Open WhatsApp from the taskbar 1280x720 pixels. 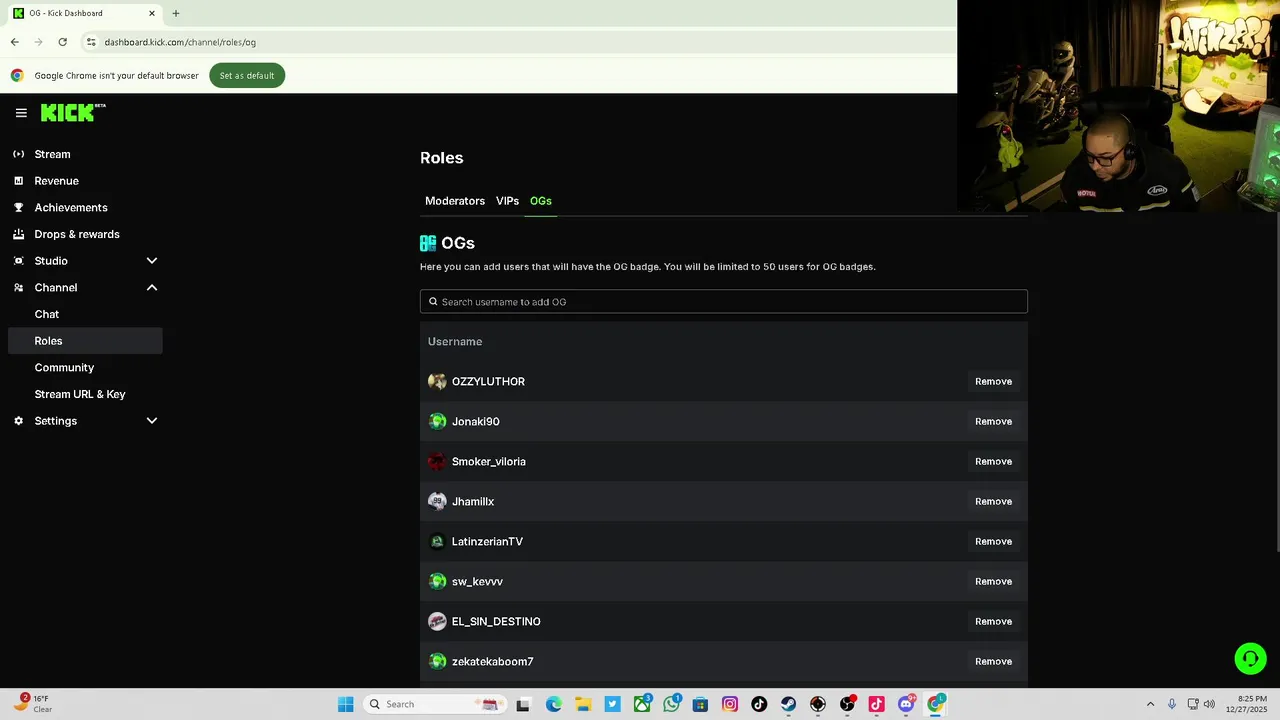(x=671, y=704)
